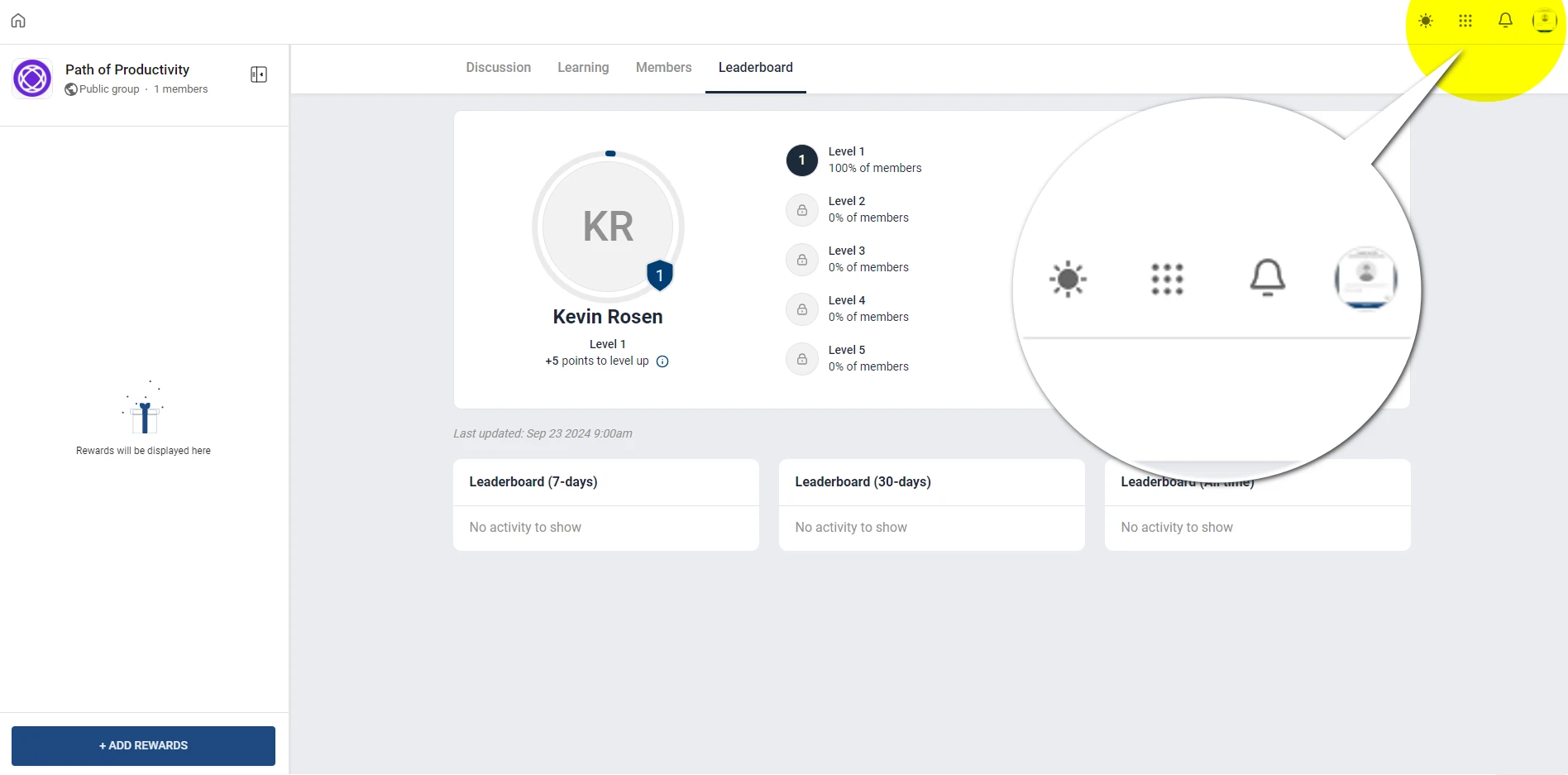Switch to the Learning tab
The image size is (1568, 775).
click(x=583, y=68)
